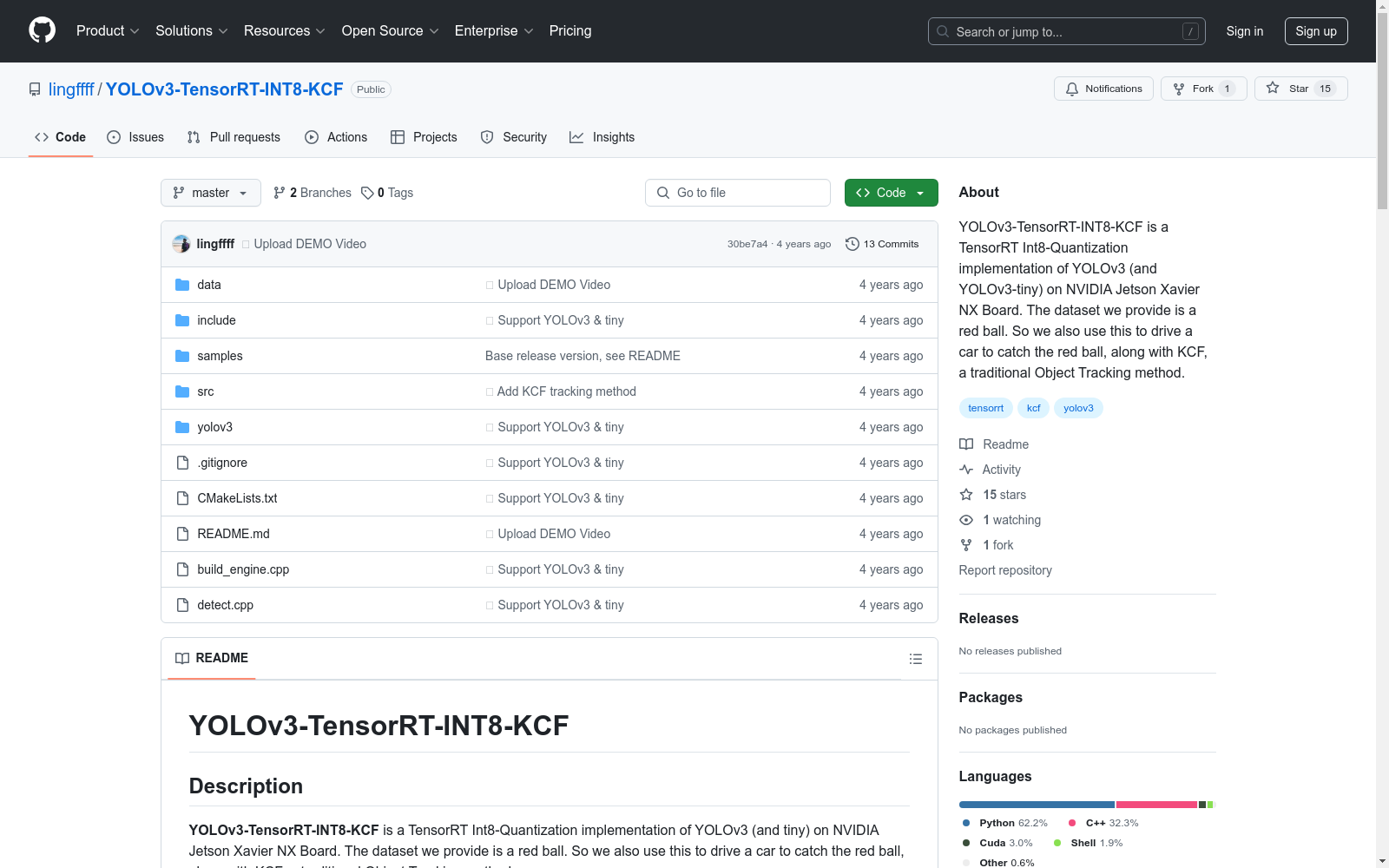Click the kcf topic tag
The height and width of the screenshot is (868, 1389).
click(x=1033, y=408)
